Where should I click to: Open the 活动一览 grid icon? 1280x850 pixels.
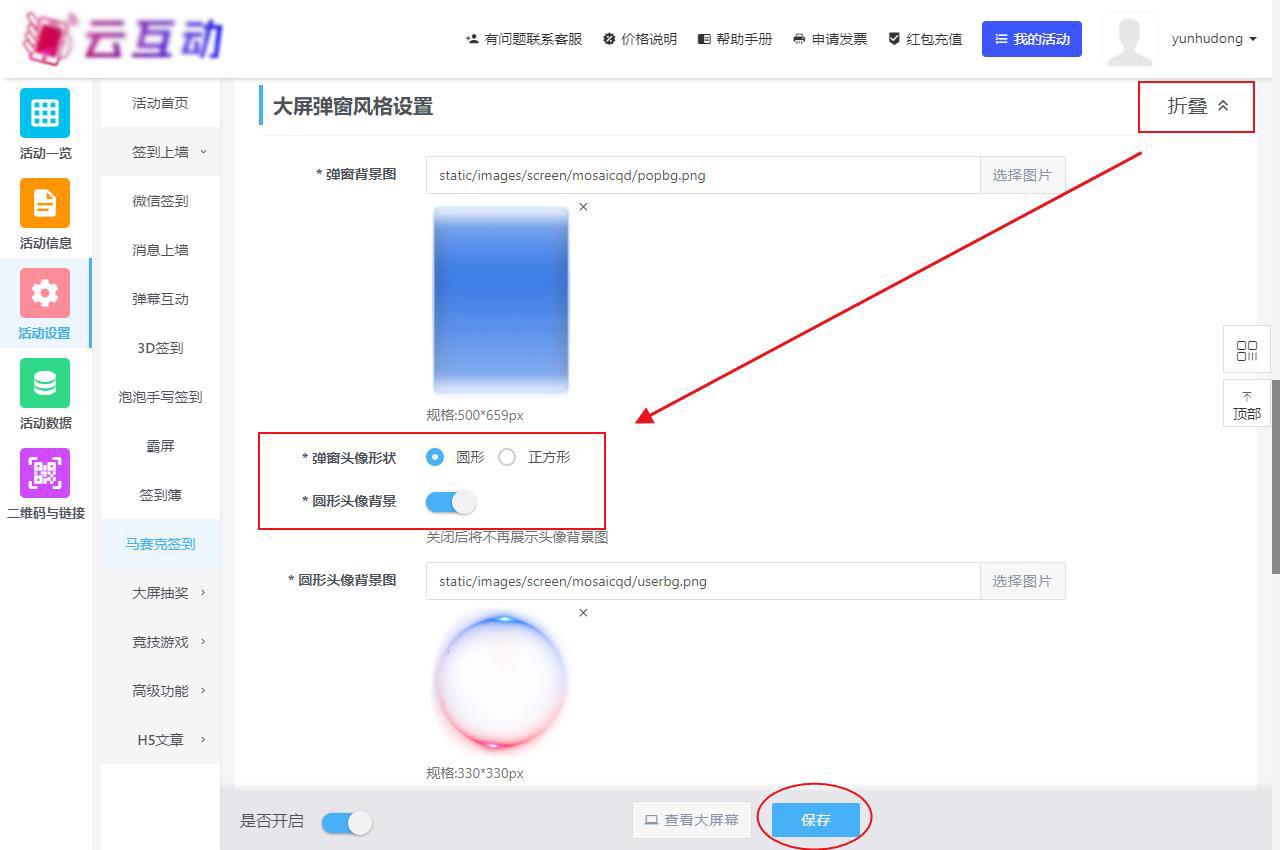(45, 113)
